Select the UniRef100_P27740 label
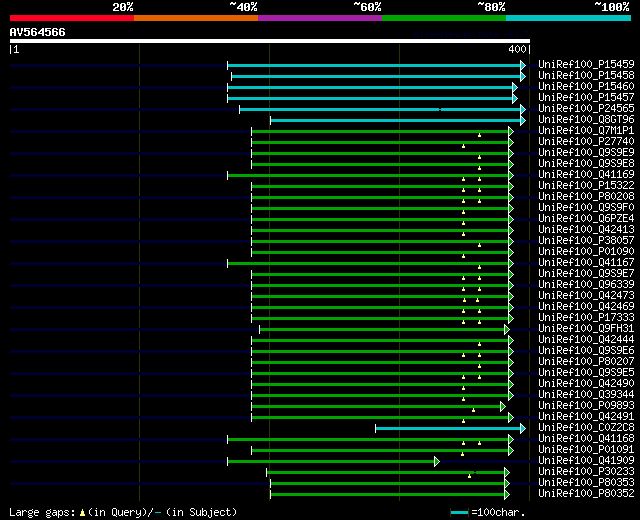The height and width of the screenshot is (520, 640). tap(586, 141)
